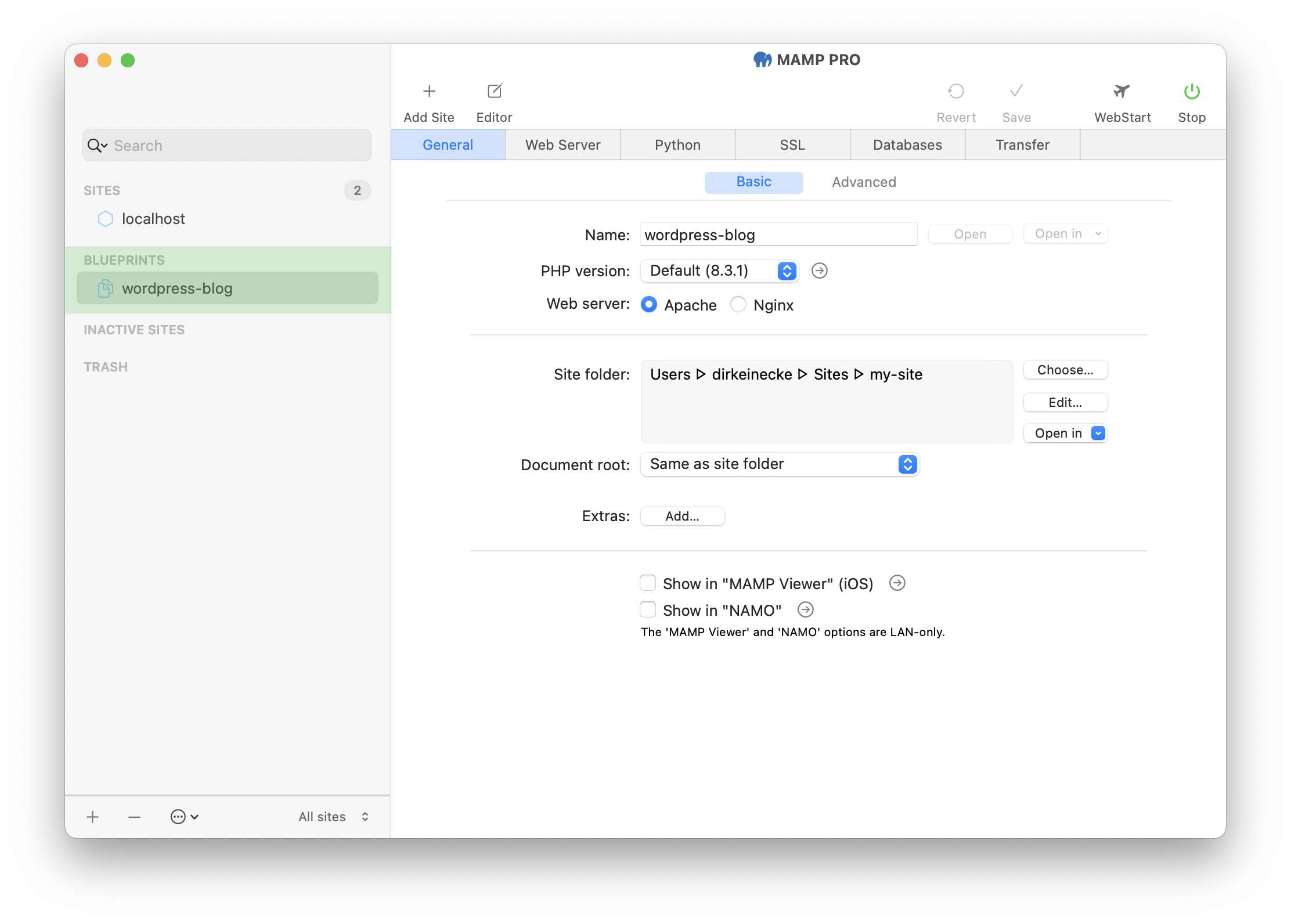The width and height of the screenshot is (1291, 924).
Task: Click the Site folder path box
Action: tap(827, 402)
